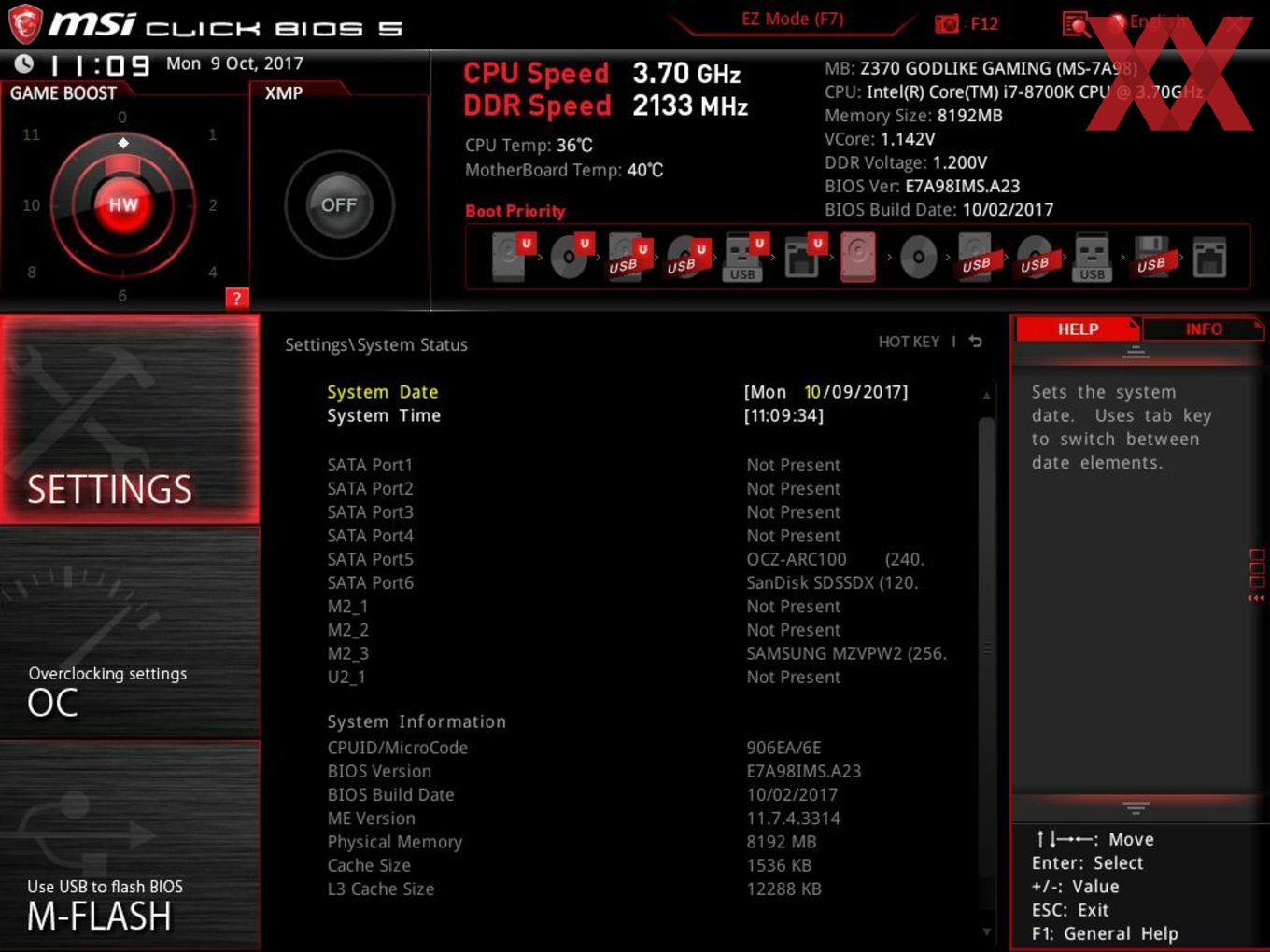Select the first UEFI hard disk boot icon
The image size is (1270, 952).
512,257
